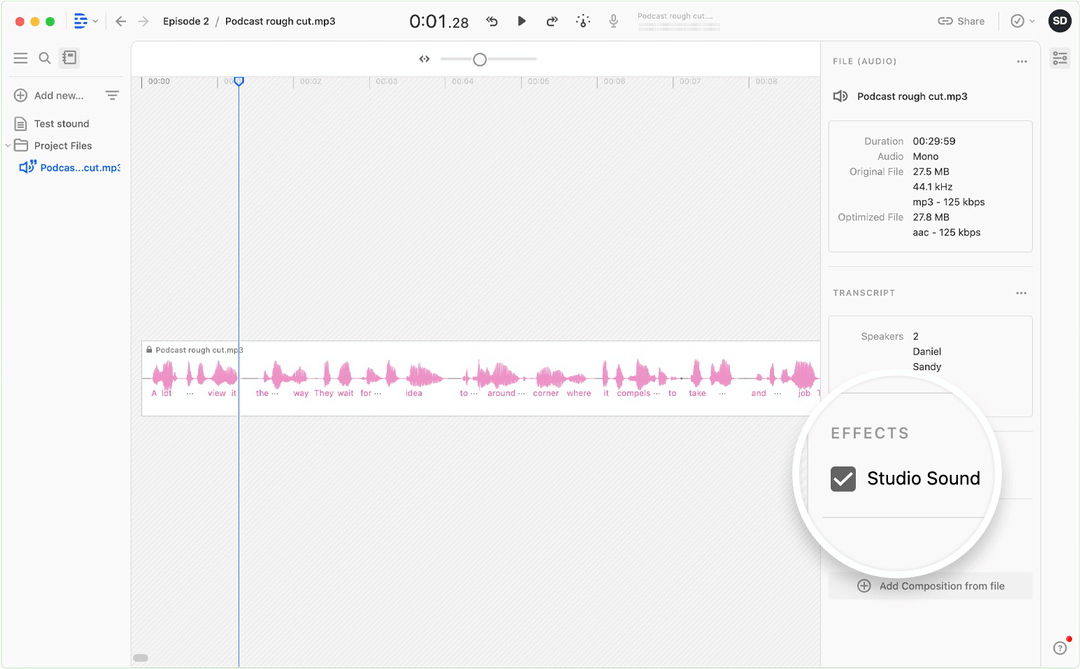Click the microphone recording icon in the toolbar
This screenshot has height=669, width=1080.
613,20
